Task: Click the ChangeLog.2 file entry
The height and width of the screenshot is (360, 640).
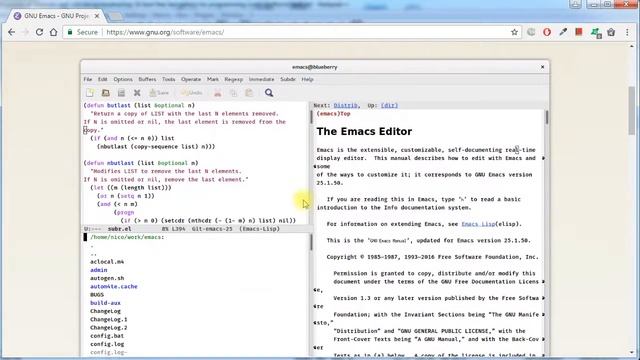Action: coord(109,327)
